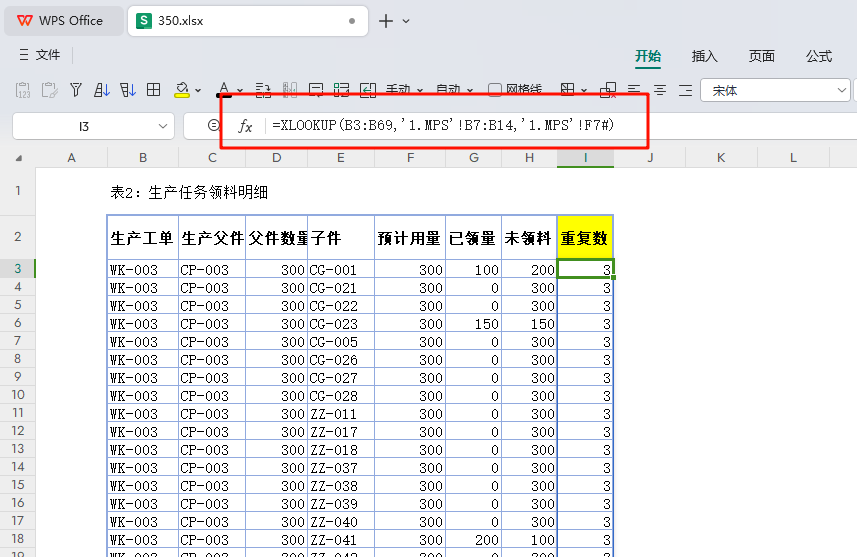Viewport: 857px width, 557px height.
Task: Click the select-all corner triangle
Action: (x=19, y=158)
